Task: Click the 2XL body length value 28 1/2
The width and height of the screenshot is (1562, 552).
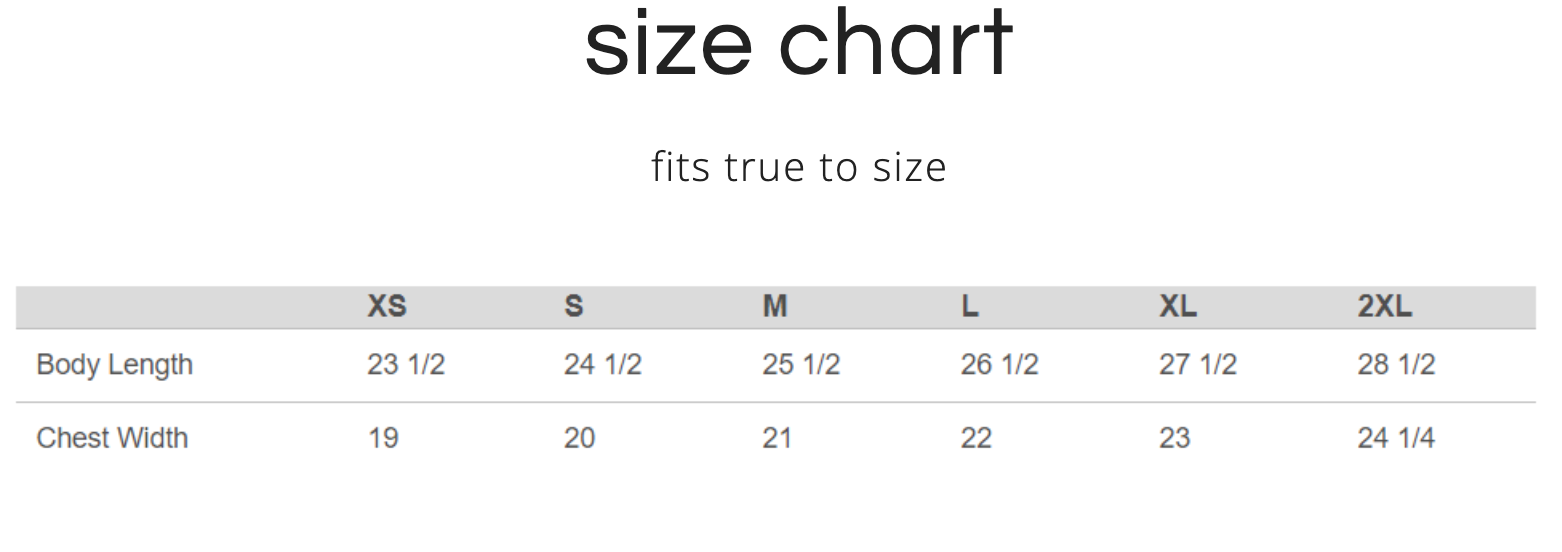Action: click(x=1395, y=365)
